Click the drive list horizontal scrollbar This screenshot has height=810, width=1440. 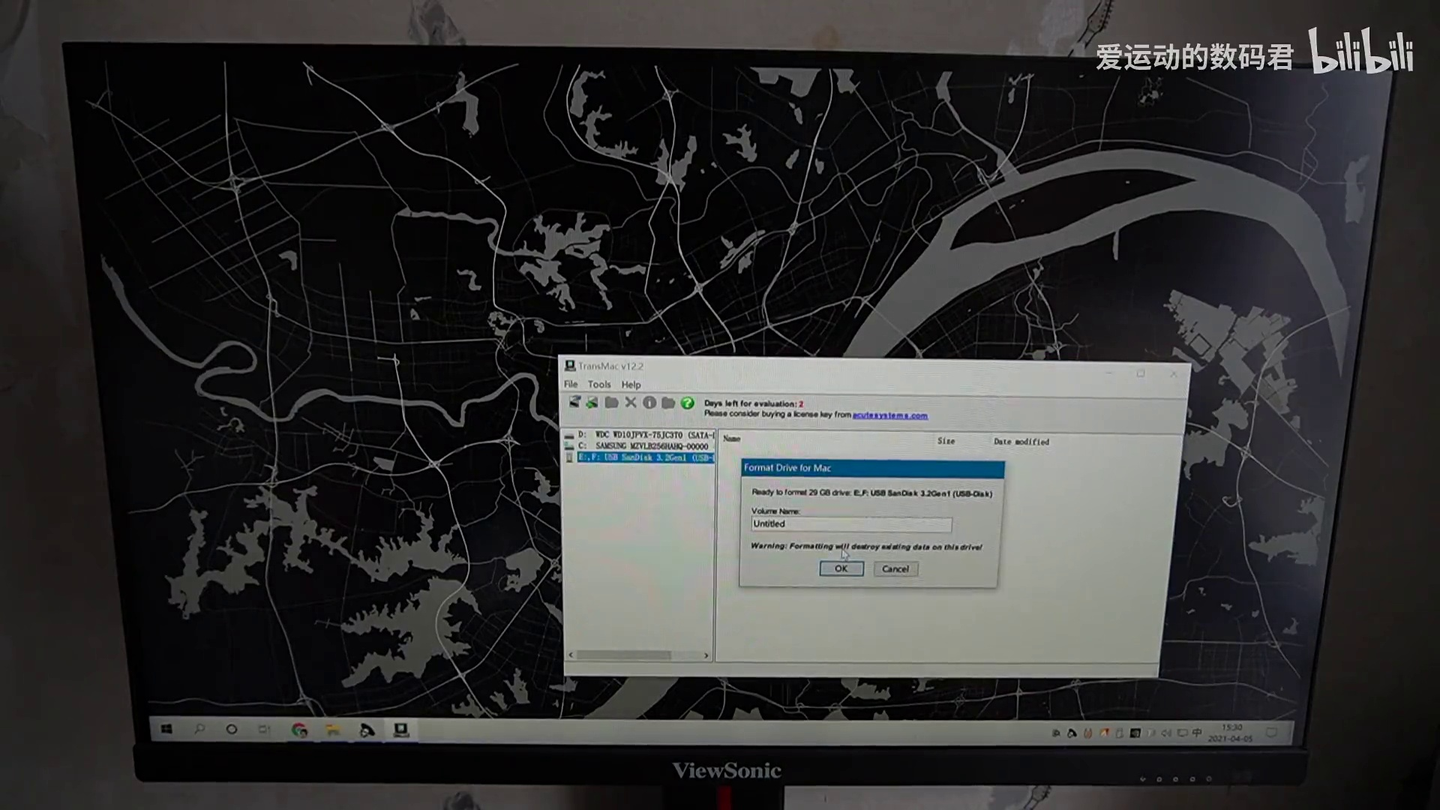click(x=638, y=655)
